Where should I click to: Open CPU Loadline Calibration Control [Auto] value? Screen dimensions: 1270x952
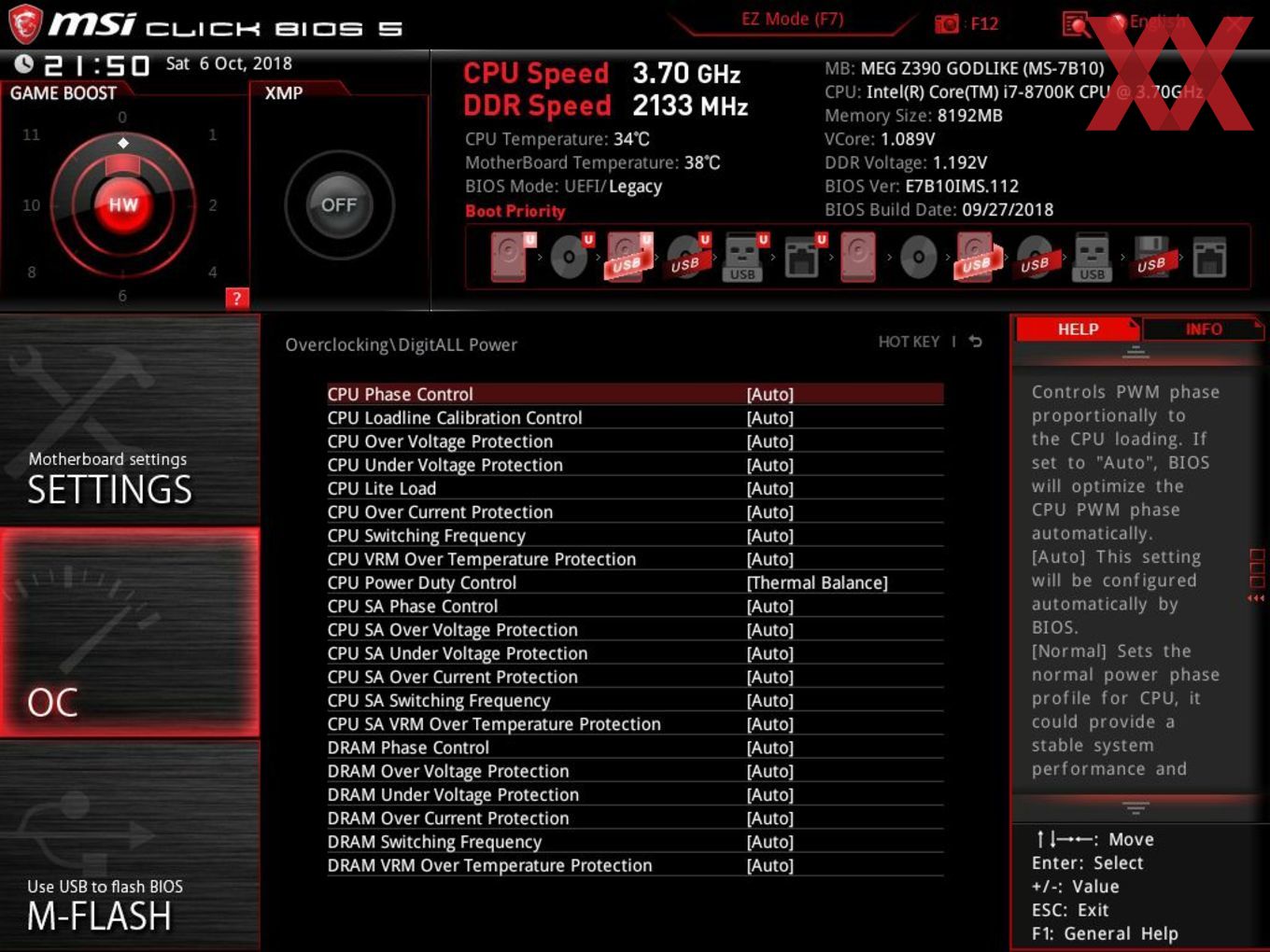pyautogui.click(x=770, y=418)
